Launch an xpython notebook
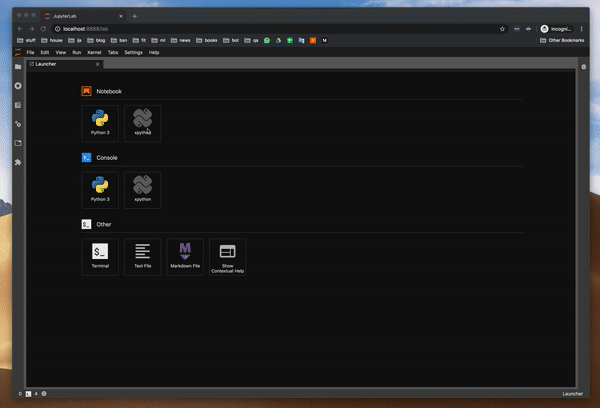This screenshot has width=600, height=408. pyautogui.click(x=142, y=124)
